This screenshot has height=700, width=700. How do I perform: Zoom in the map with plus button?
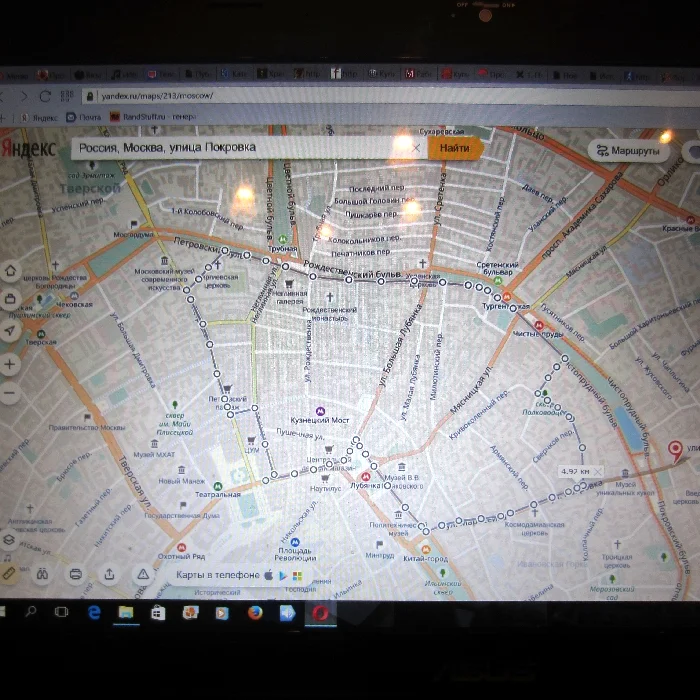click(10, 364)
